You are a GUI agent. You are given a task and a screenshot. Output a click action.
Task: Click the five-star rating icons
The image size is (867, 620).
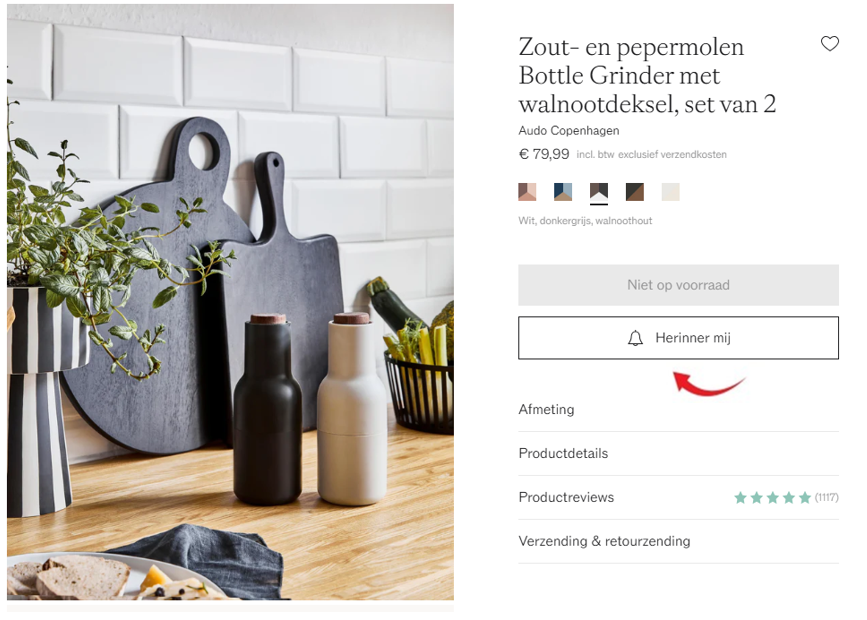pyautogui.click(x=772, y=498)
